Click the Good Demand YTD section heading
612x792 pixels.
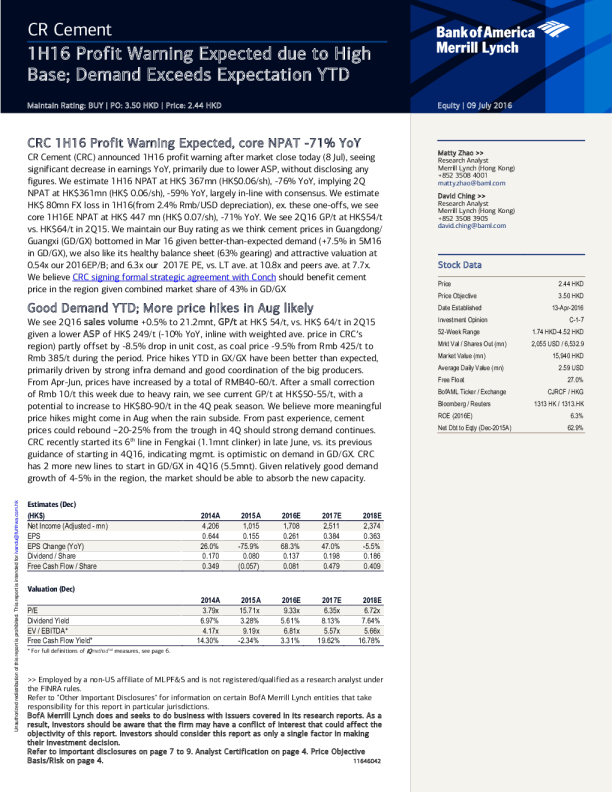tap(170, 309)
